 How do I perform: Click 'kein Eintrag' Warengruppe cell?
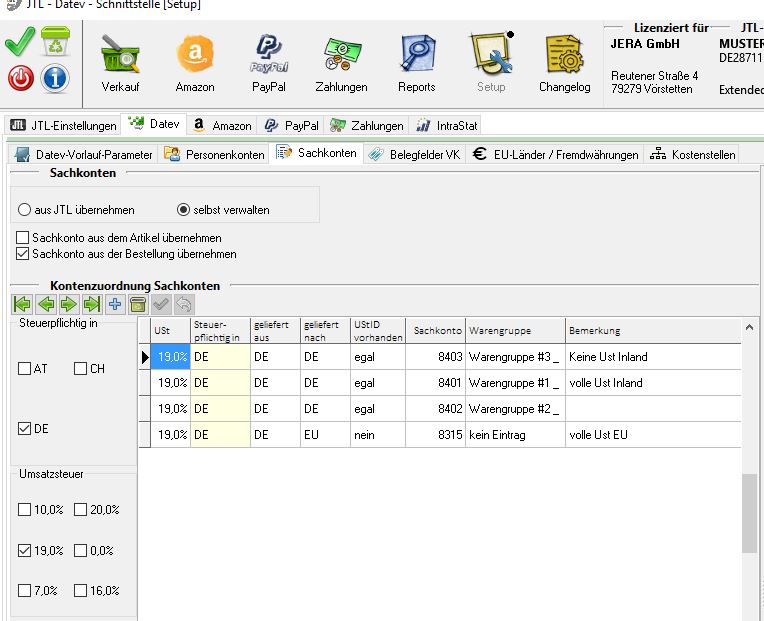pos(516,435)
